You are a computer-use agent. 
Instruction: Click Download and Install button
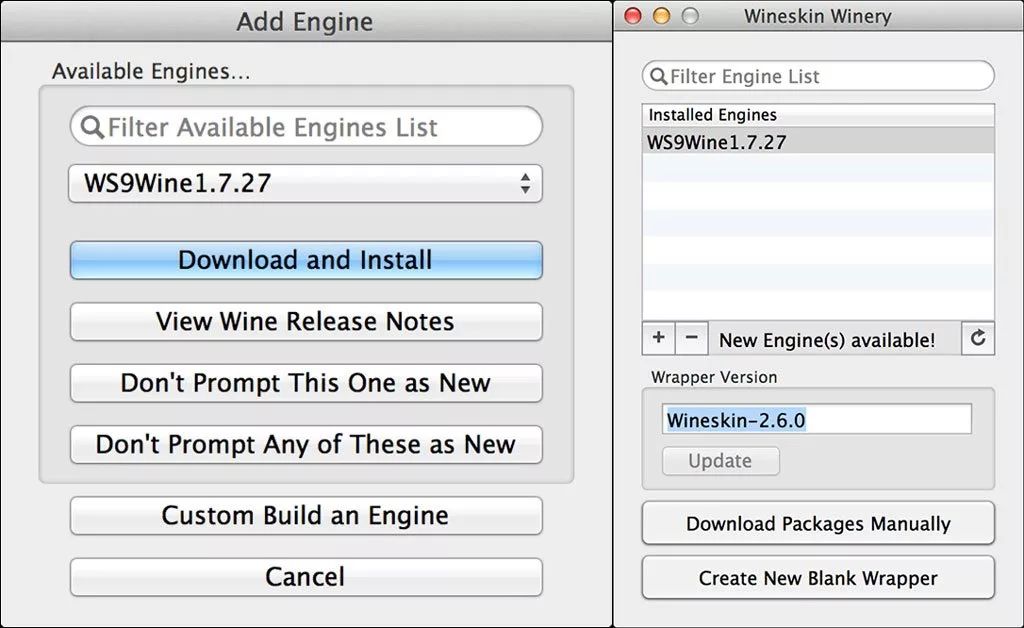(x=306, y=260)
